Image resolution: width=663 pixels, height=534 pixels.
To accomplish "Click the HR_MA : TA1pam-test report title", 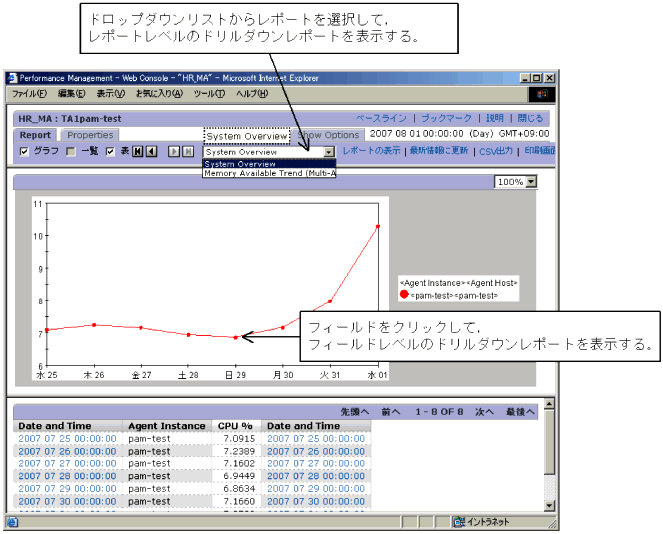I will (70, 119).
